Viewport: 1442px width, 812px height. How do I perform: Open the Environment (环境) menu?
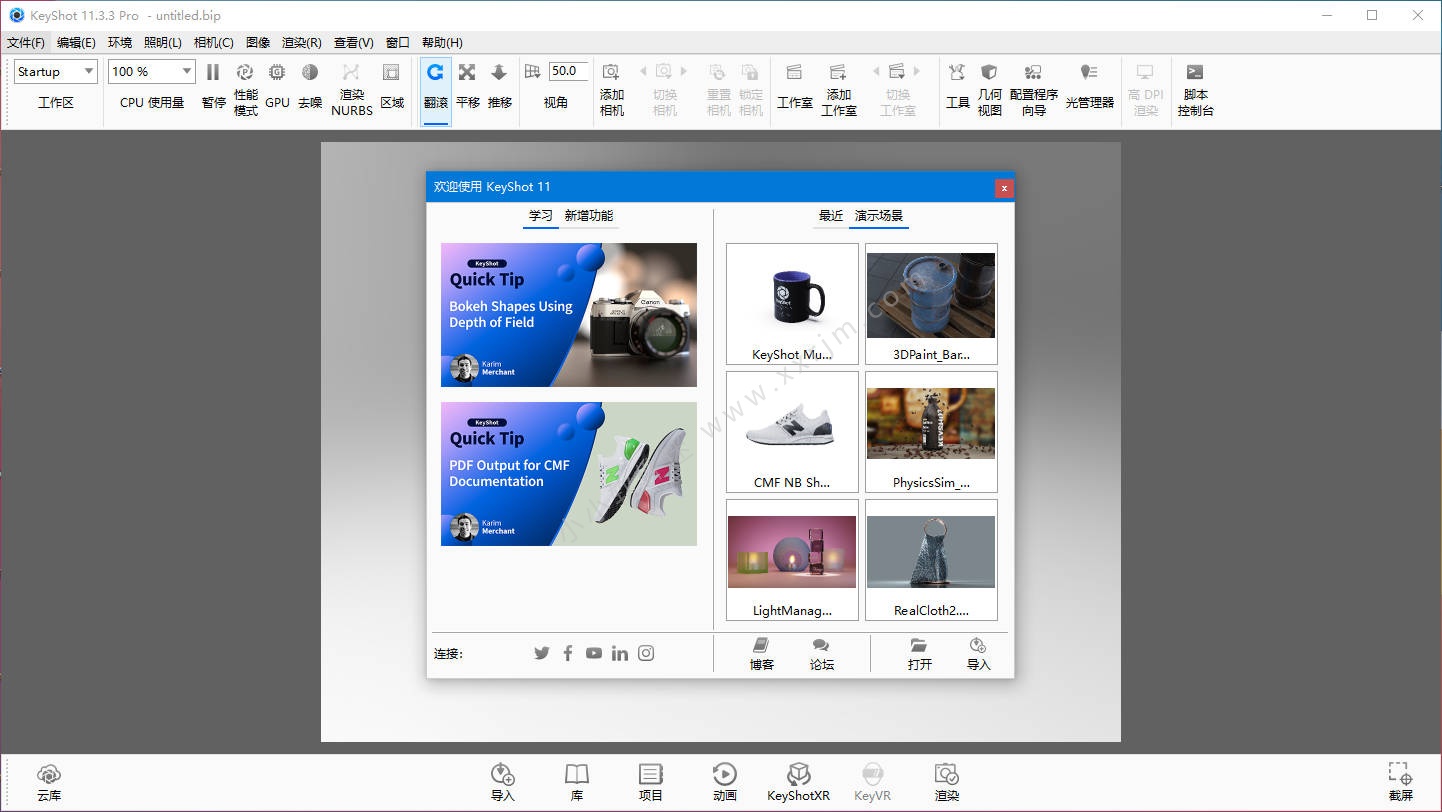120,42
